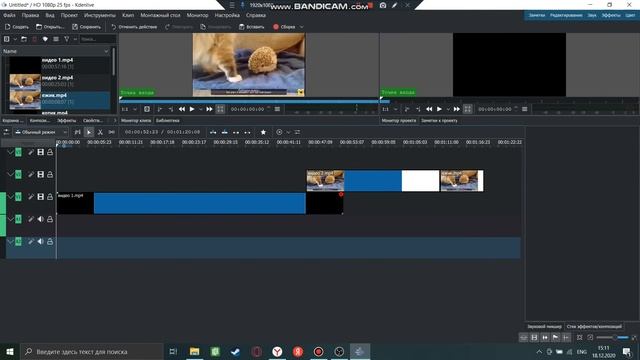
Task: Collapse the top video track chevron
Action: (10, 152)
